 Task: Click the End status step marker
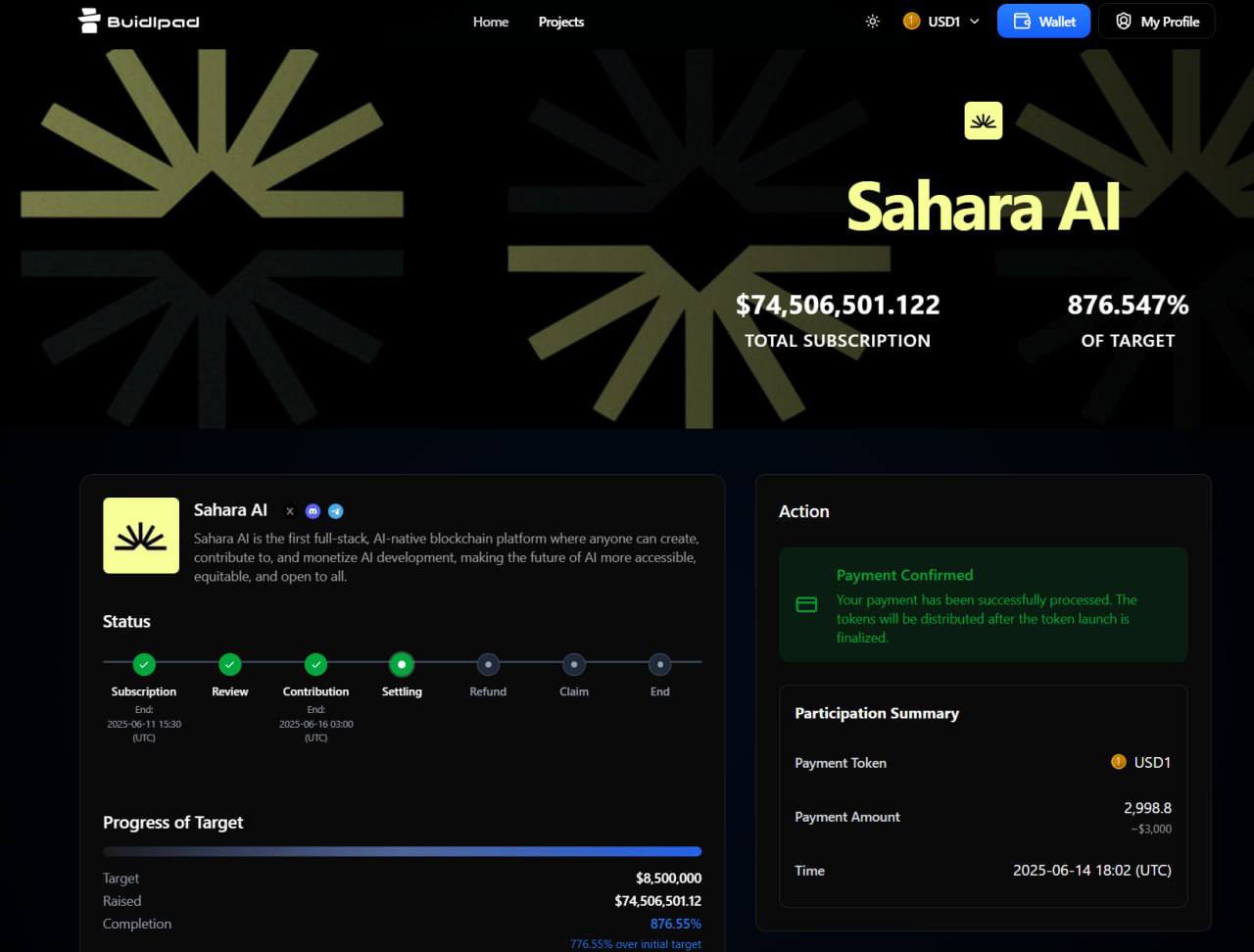point(660,665)
